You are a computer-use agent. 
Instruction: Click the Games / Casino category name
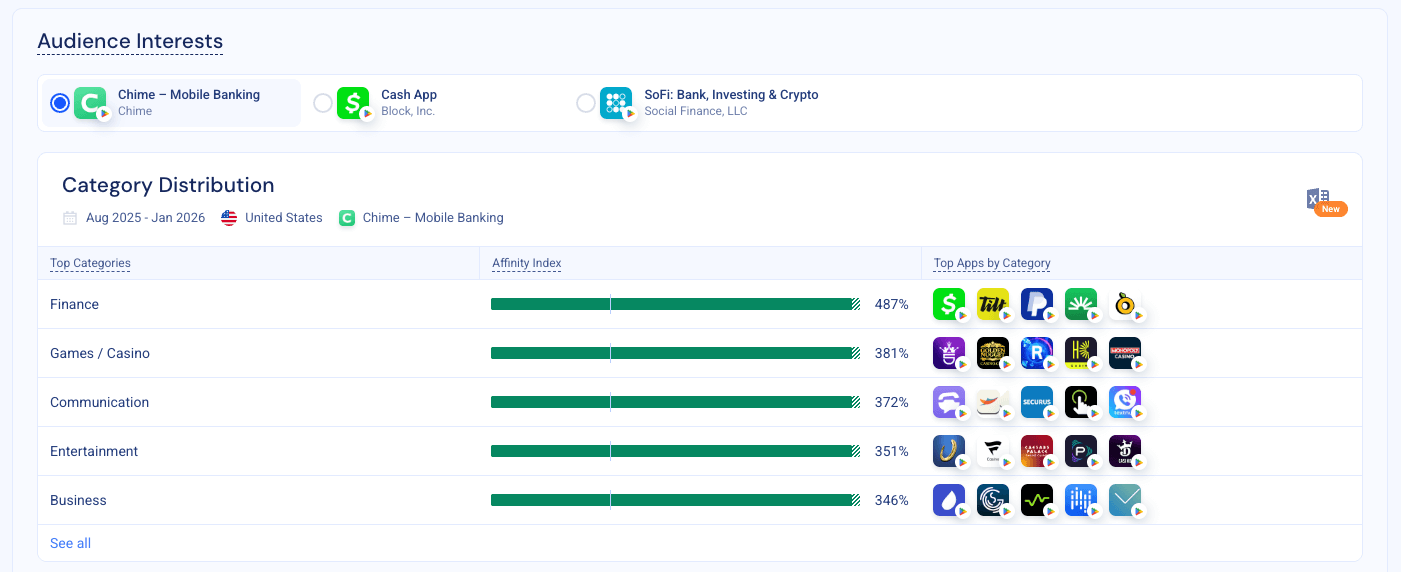(100, 353)
